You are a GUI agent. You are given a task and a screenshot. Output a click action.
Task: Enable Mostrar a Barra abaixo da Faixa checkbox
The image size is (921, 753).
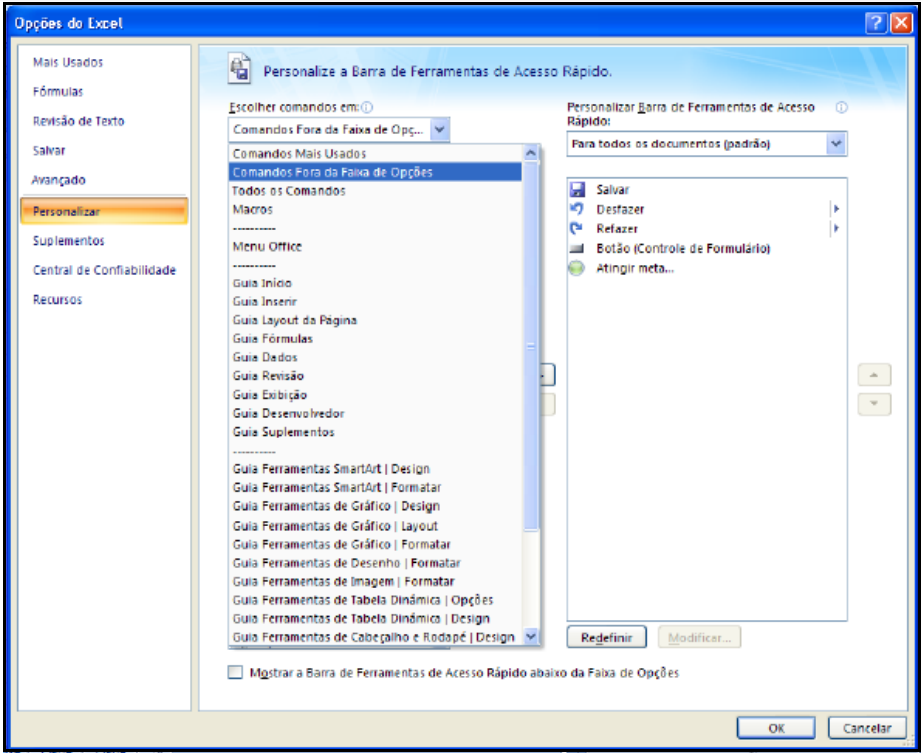coord(235,674)
